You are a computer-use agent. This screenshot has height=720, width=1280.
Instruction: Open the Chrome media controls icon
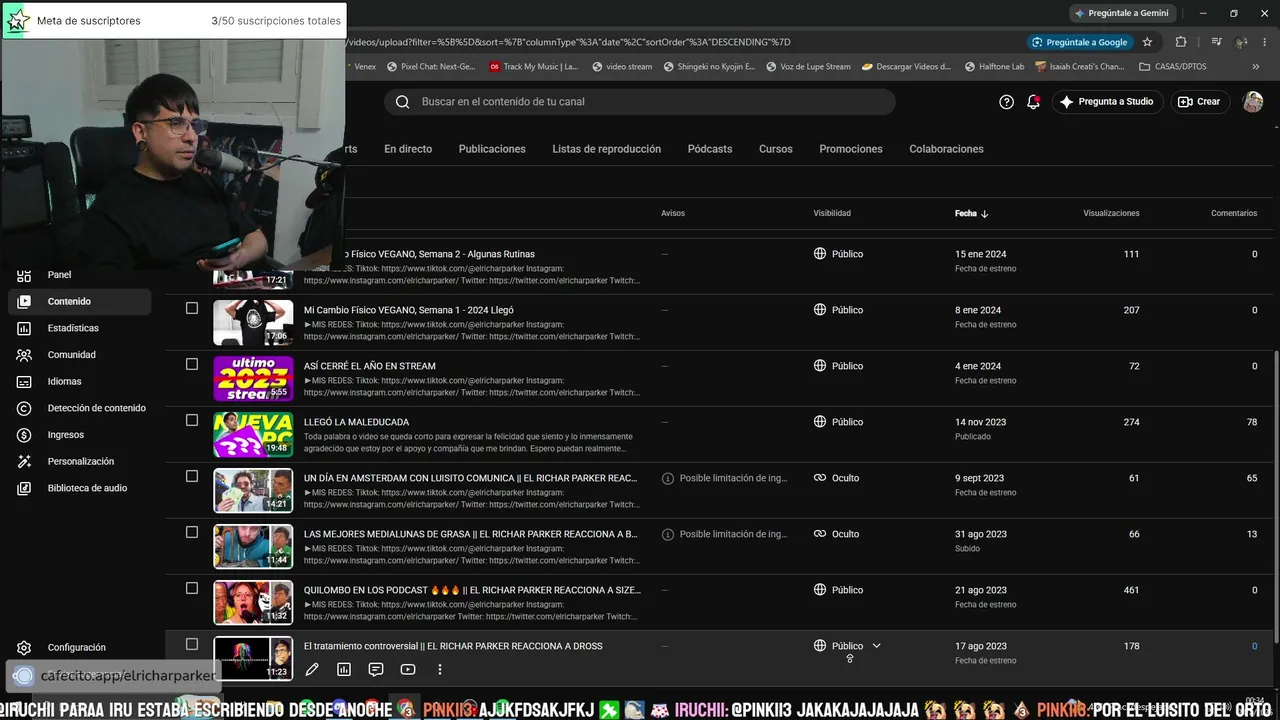click(x=1216, y=42)
